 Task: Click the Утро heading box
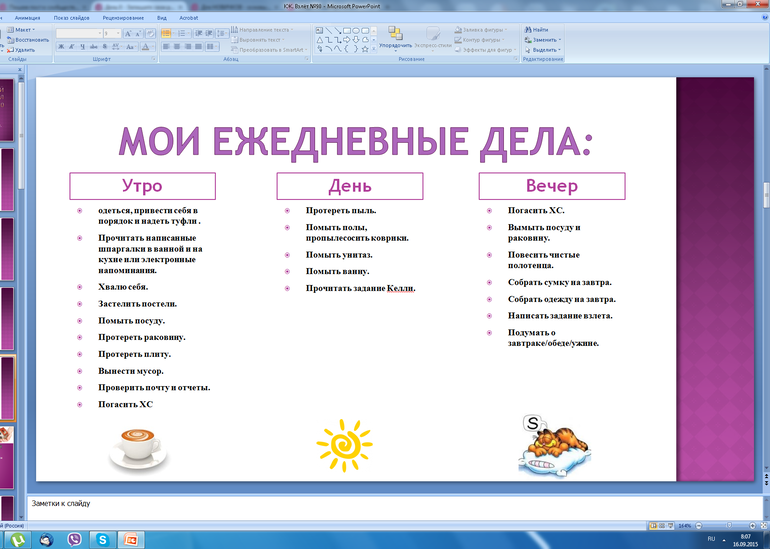tap(142, 186)
